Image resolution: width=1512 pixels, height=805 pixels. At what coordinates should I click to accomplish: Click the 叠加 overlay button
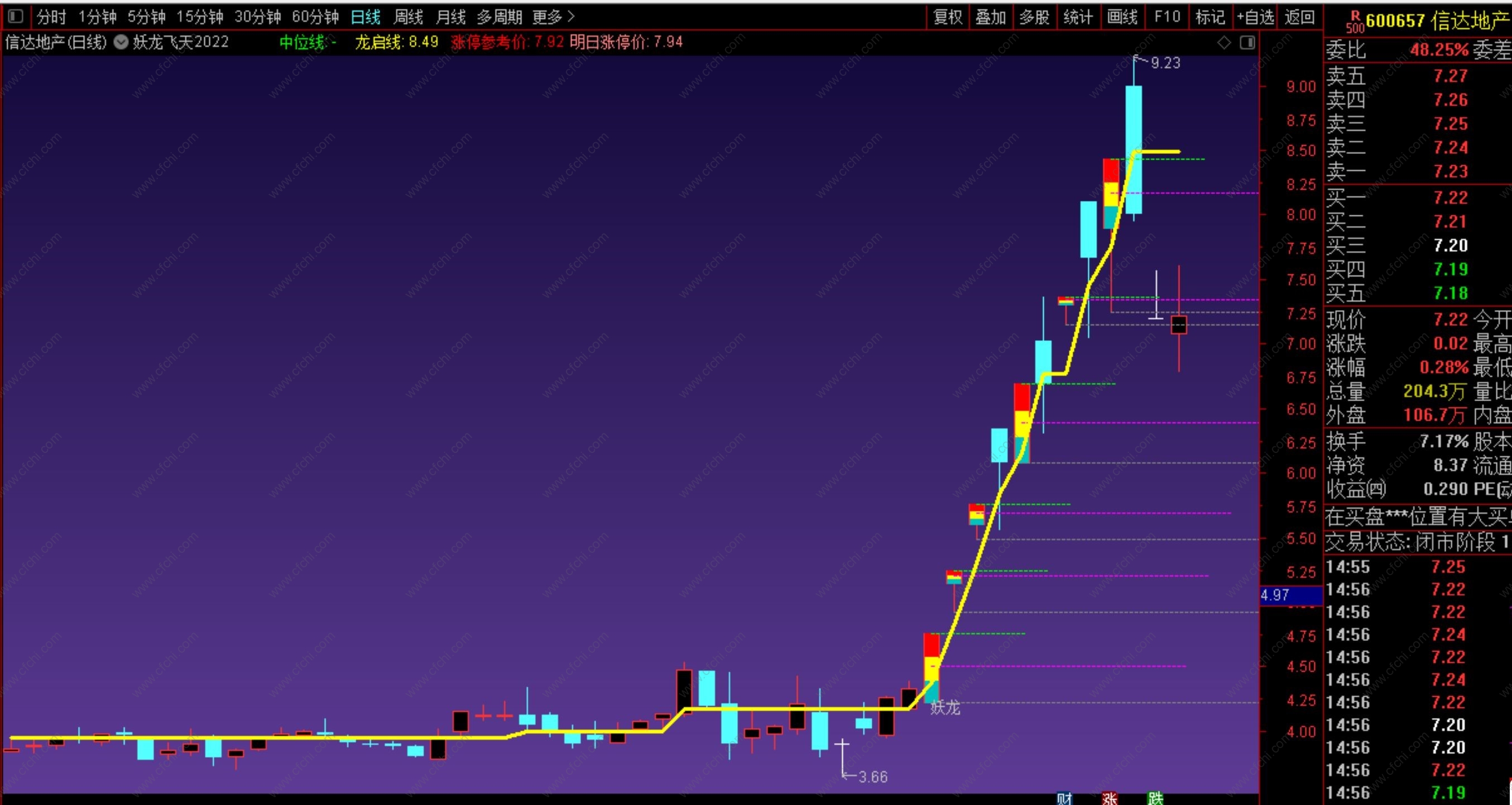pyautogui.click(x=991, y=16)
